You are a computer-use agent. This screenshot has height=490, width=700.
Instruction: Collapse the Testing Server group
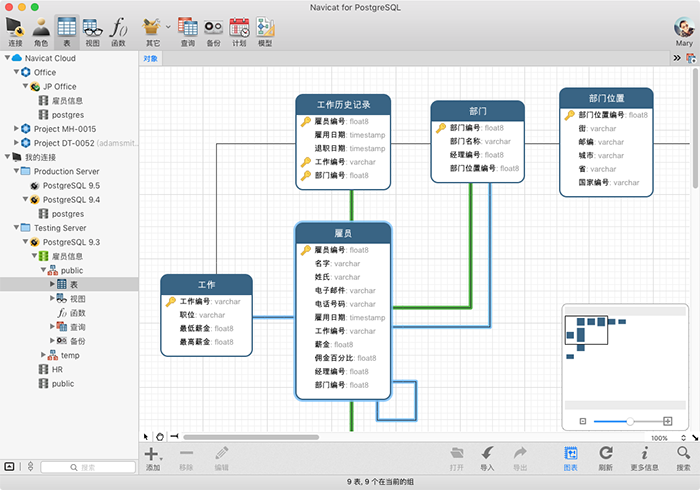coord(16,227)
